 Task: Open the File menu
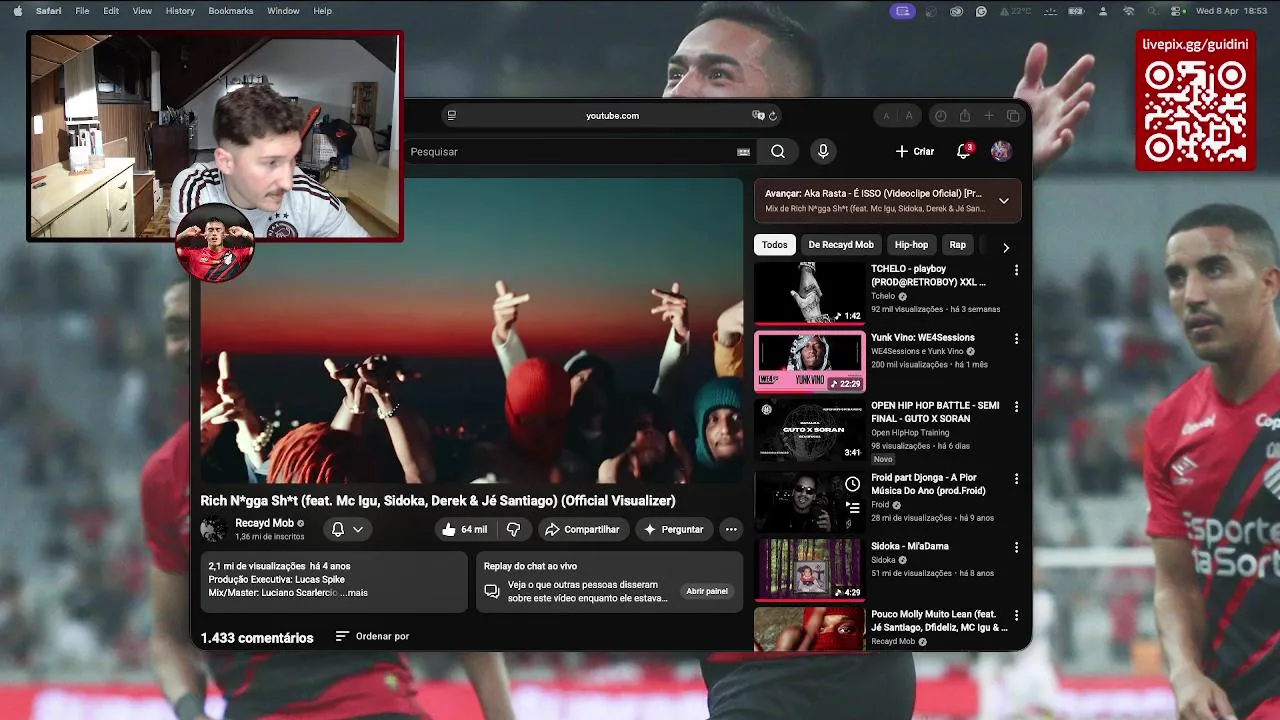pyautogui.click(x=82, y=11)
